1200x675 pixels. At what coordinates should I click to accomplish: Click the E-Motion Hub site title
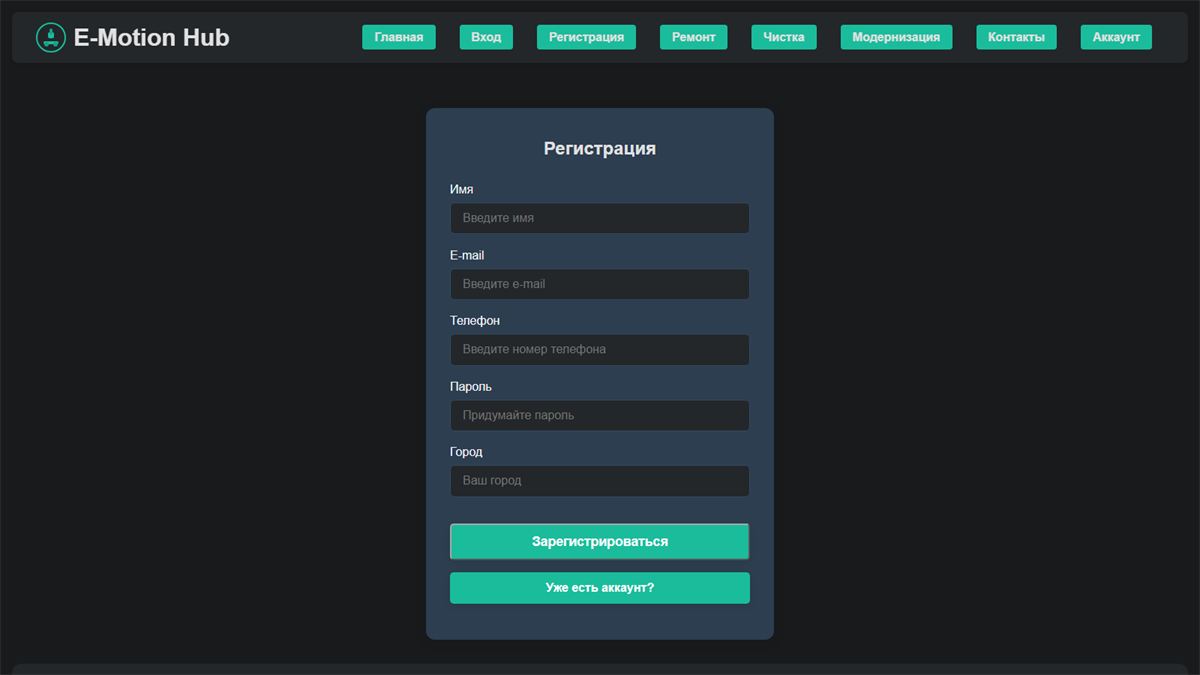pos(152,38)
